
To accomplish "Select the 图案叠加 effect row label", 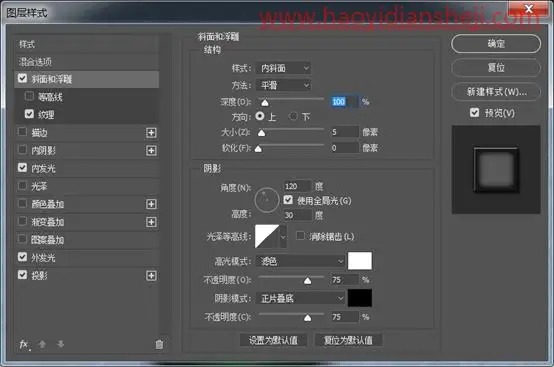I will 48,240.
